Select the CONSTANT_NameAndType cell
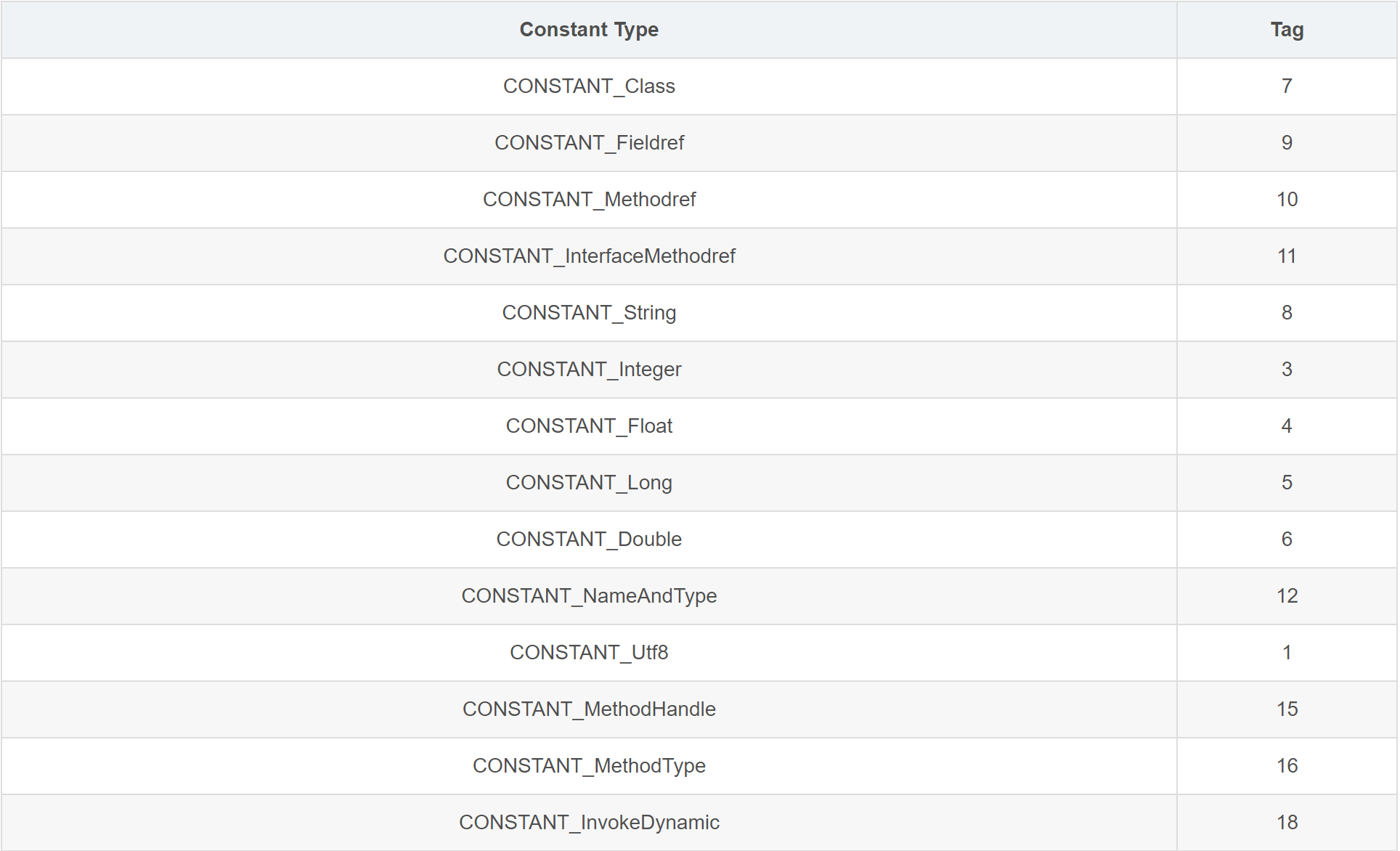Image resolution: width=1400 pixels, height=851 pixels. [x=589, y=596]
